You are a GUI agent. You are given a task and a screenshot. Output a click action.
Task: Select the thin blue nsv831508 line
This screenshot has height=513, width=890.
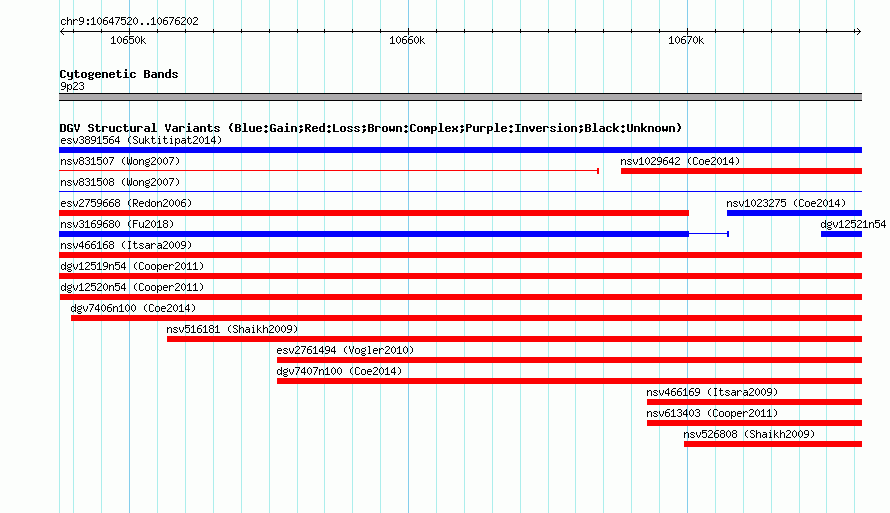click(460, 192)
